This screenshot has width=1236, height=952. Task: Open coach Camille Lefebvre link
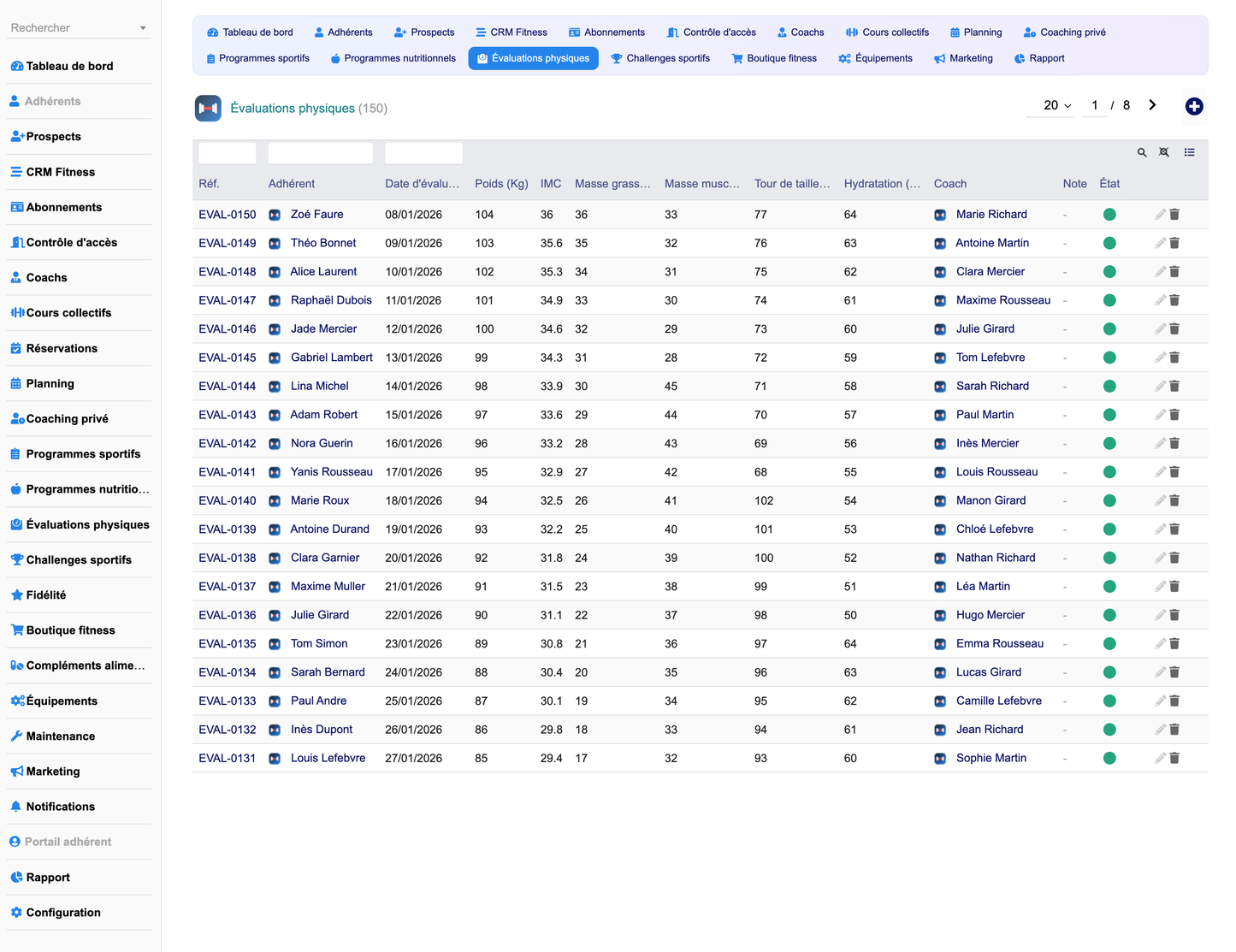click(999, 701)
